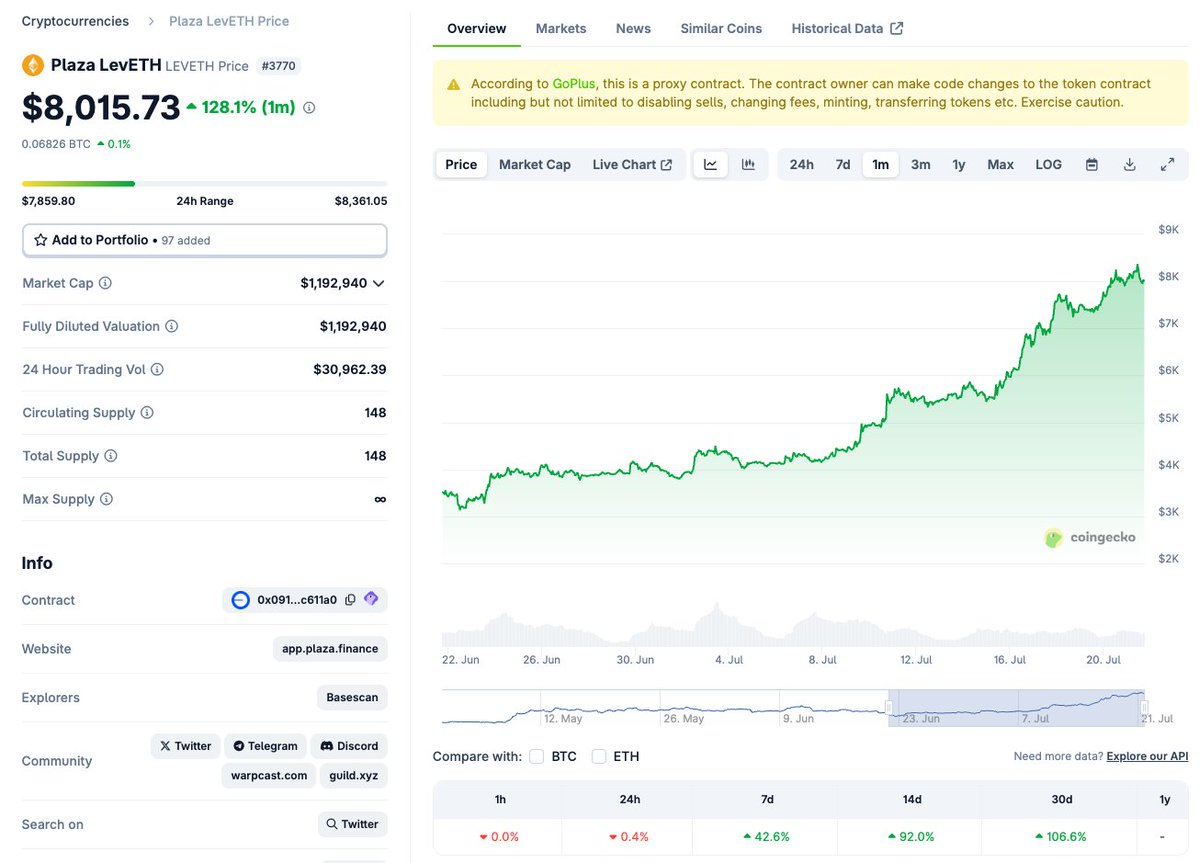The width and height of the screenshot is (1199, 863).
Task: Click Add to Portfolio button
Action: pyautogui.click(x=205, y=240)
